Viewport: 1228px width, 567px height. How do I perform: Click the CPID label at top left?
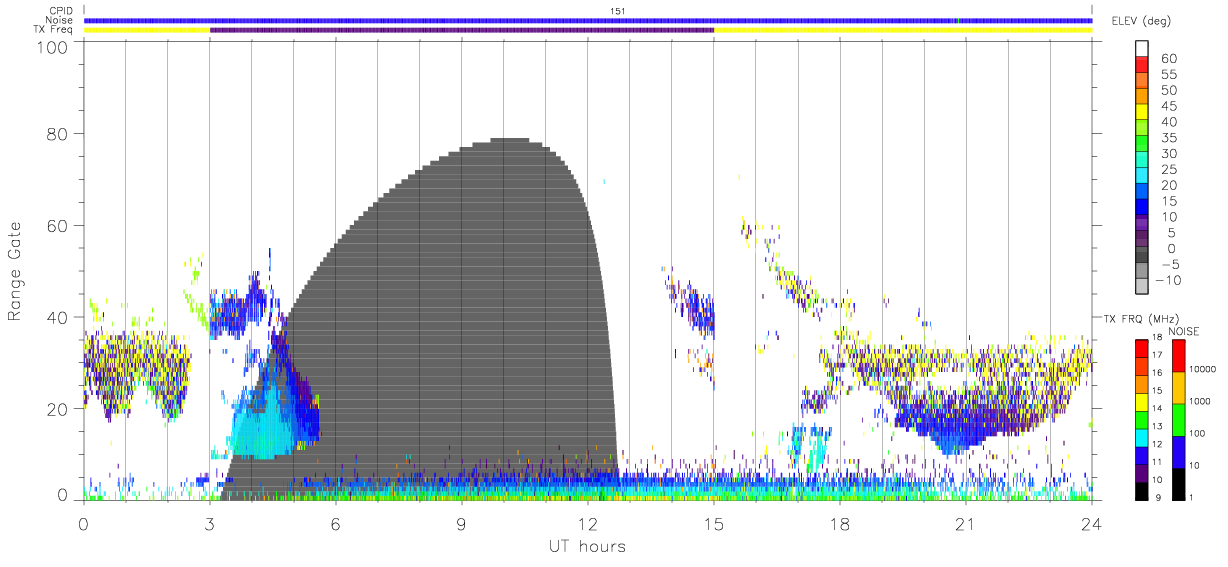pyautogui.click(x=62, y=11)
